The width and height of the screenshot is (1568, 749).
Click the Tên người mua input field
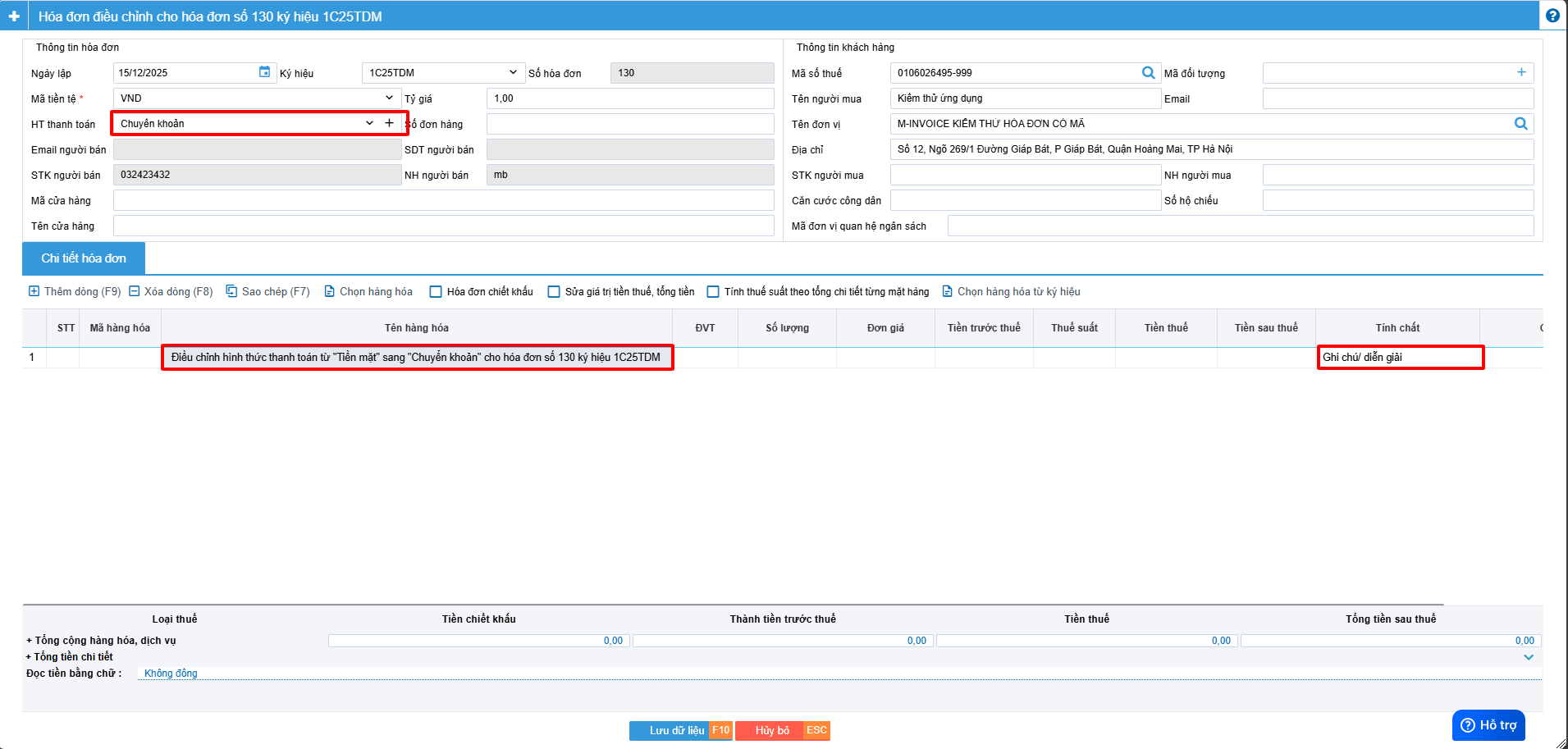tap(1024, 98)
